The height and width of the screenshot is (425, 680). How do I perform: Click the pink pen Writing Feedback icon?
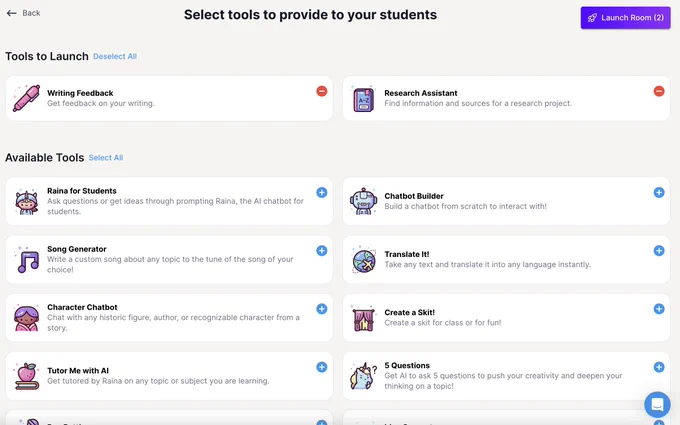pyautogui.click(x=26, y=98)
